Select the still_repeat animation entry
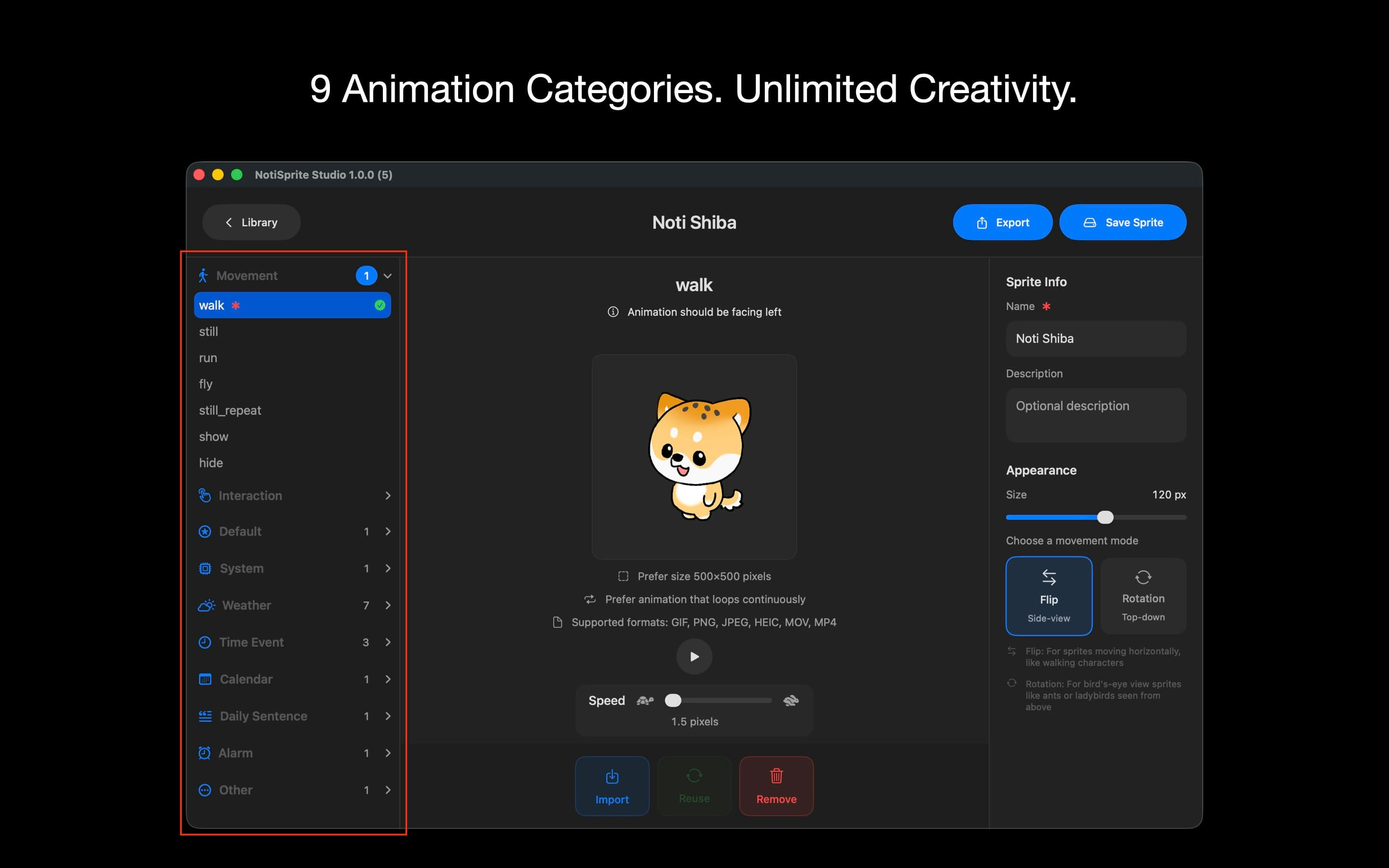The image size is (1389, 868). pyautogui.click(x=230, y=410)
